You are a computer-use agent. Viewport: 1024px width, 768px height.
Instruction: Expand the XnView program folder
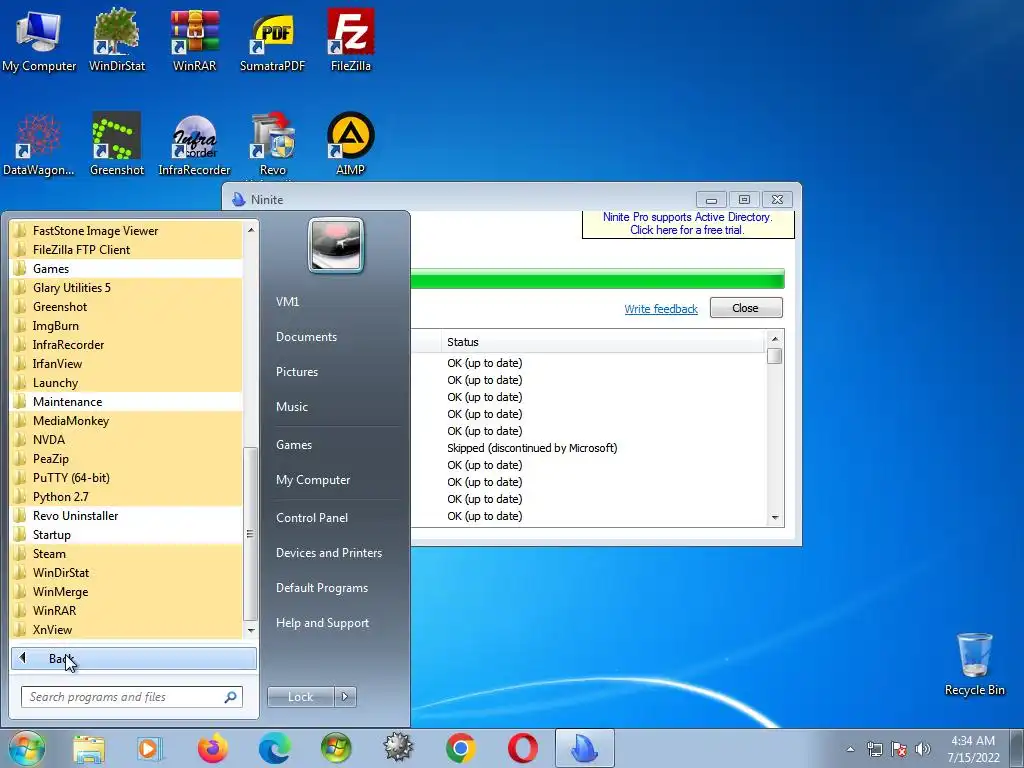[x=127, y=630]
